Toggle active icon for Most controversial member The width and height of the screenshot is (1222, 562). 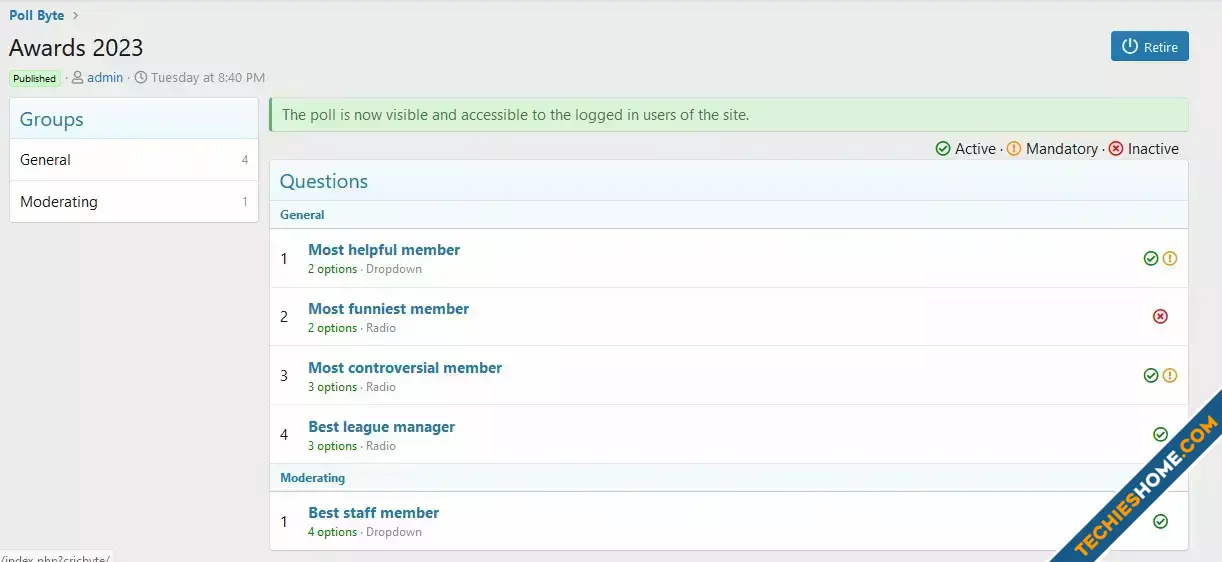click(x=1151, y=376)
